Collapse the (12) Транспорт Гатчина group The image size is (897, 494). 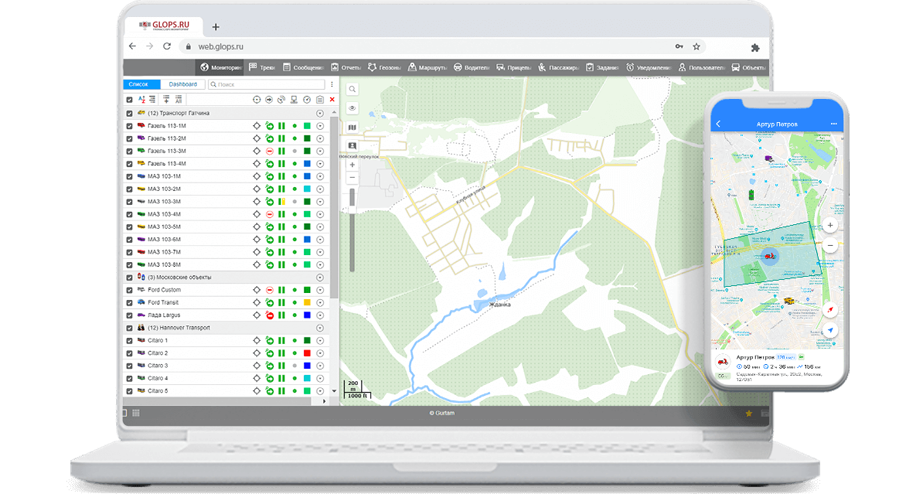[178, 113]
